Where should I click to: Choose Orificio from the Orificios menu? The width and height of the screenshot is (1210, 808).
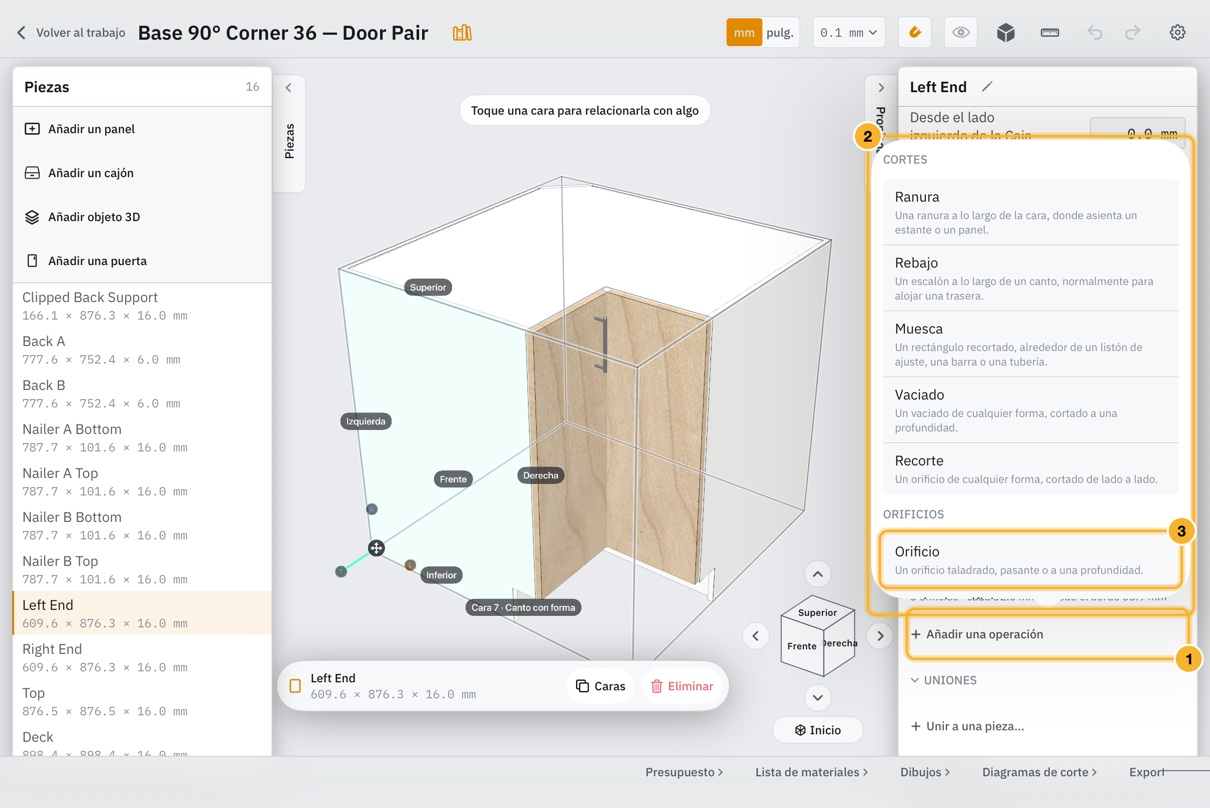pyautogui.click(x=1030, y=560)
